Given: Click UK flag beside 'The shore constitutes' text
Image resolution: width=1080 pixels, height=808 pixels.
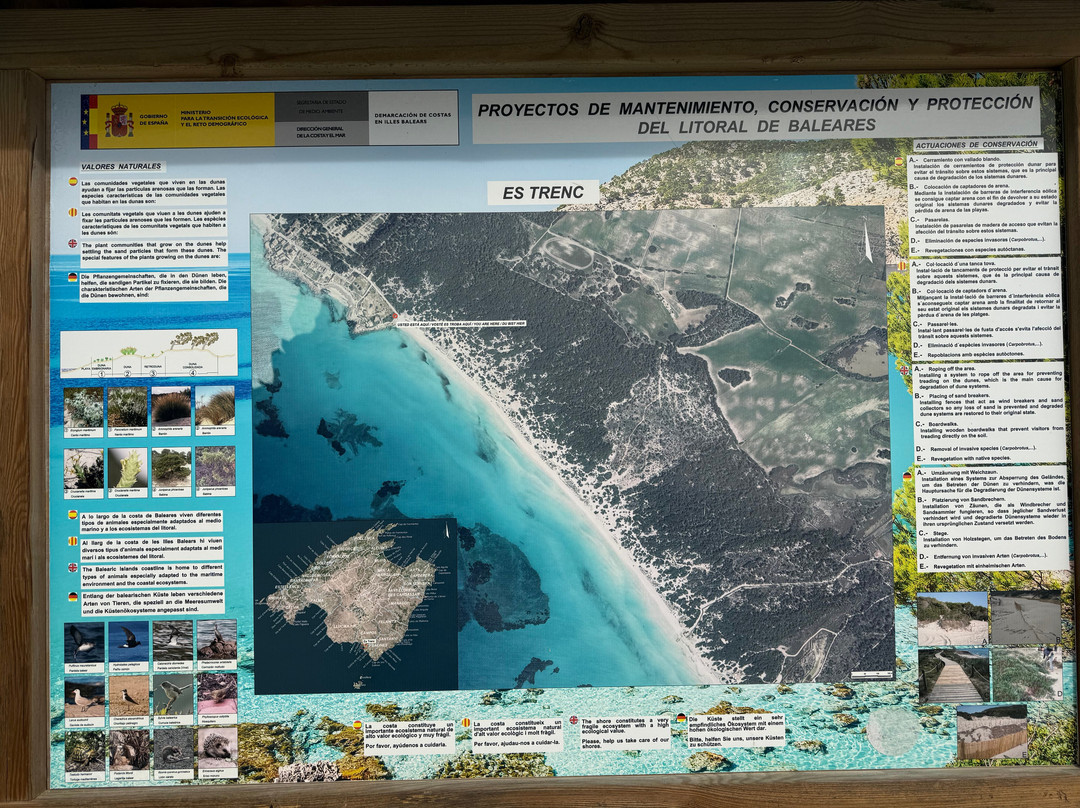Looking at the screenshot, I should click(573, 720).
